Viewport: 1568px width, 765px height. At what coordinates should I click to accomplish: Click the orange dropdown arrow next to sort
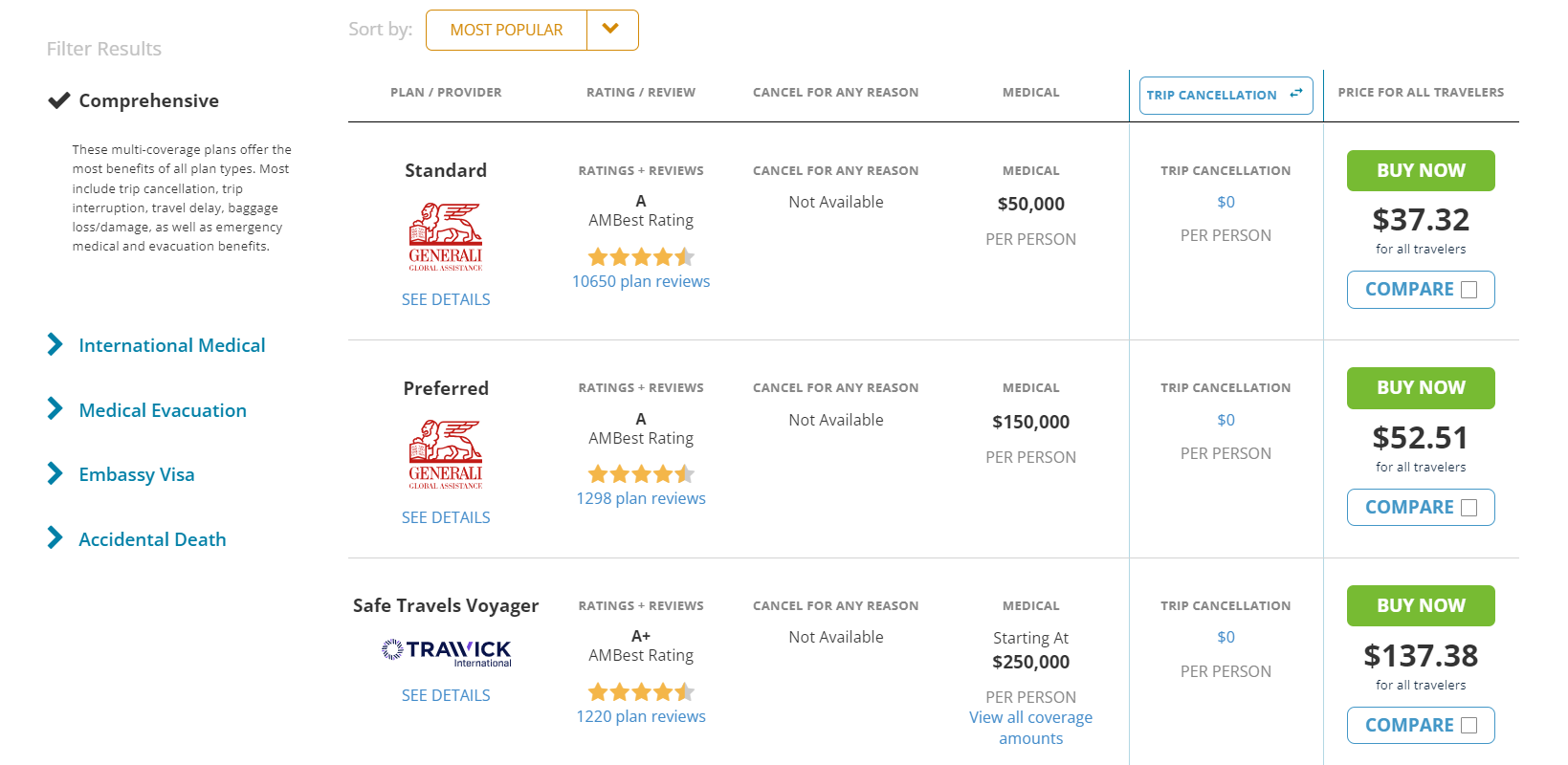[610, 30]
